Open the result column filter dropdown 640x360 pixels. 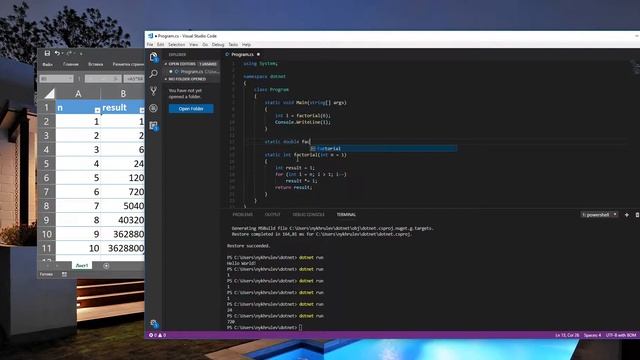point(142,110)
